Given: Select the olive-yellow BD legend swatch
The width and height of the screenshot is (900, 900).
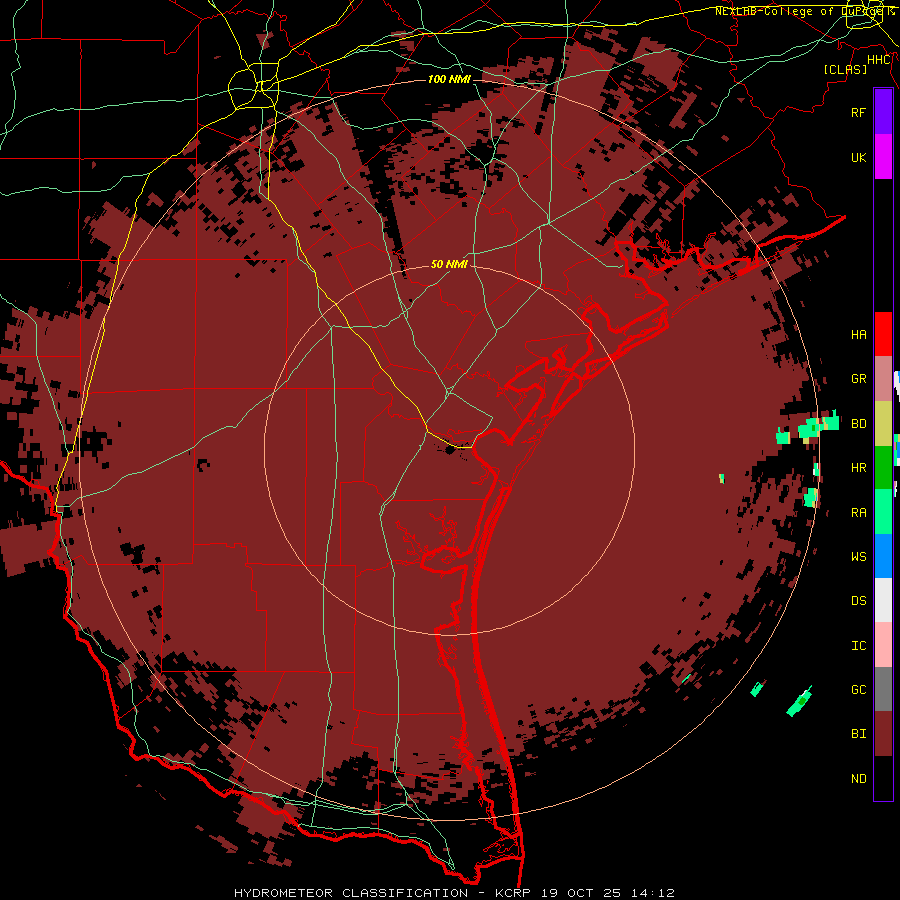Looking at the screenshot, I should pos(883,424).
